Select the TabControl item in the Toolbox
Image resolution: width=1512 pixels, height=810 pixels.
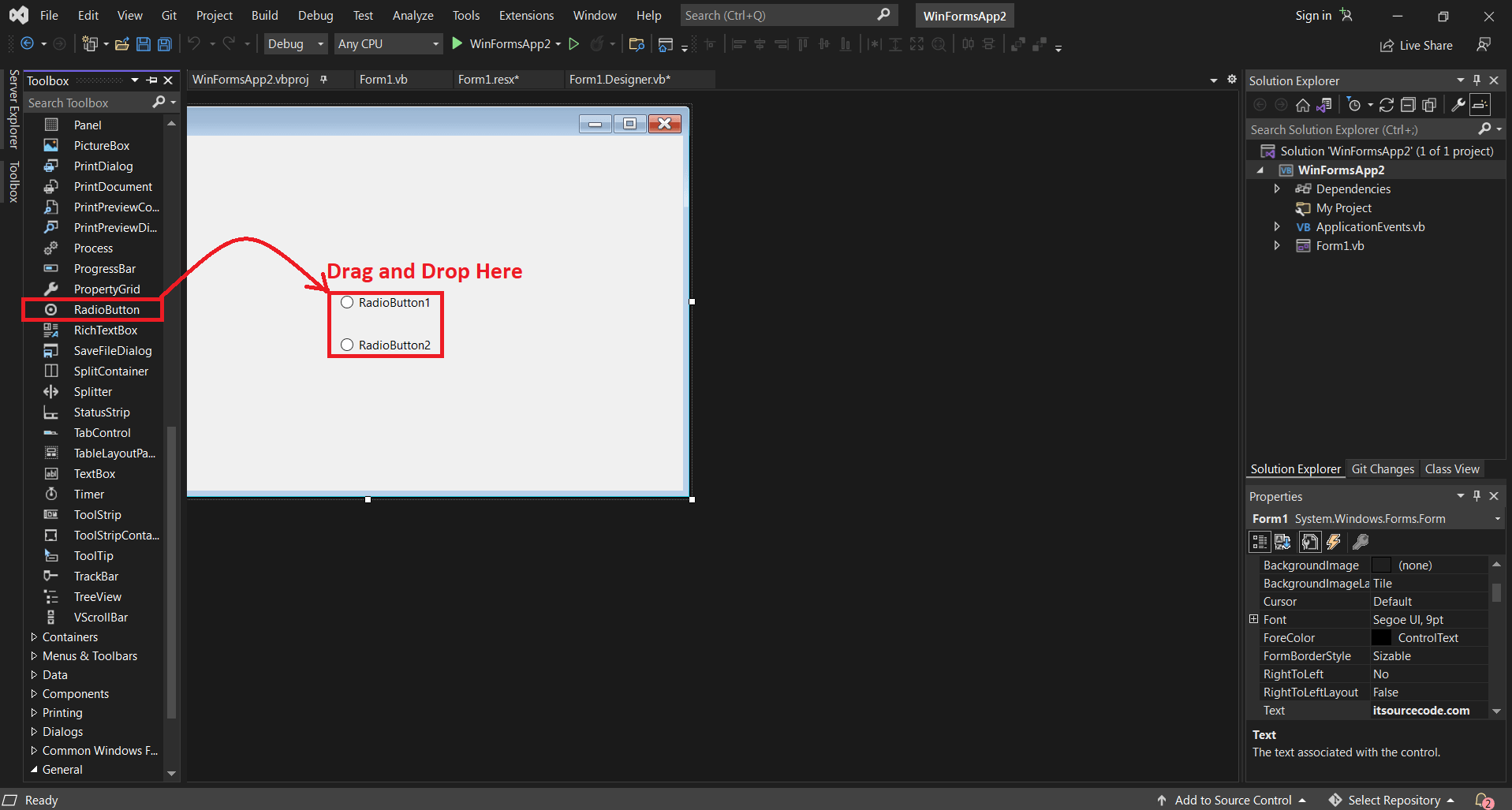click(x=102, y=432)
